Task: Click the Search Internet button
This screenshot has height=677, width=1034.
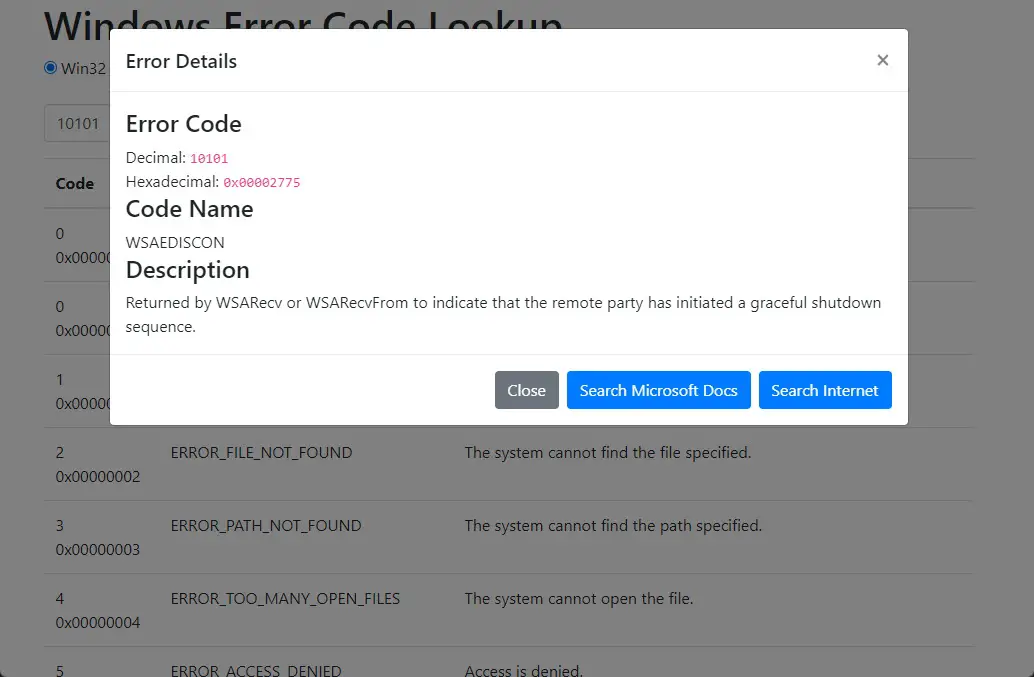Action: [x=824, y=390]
